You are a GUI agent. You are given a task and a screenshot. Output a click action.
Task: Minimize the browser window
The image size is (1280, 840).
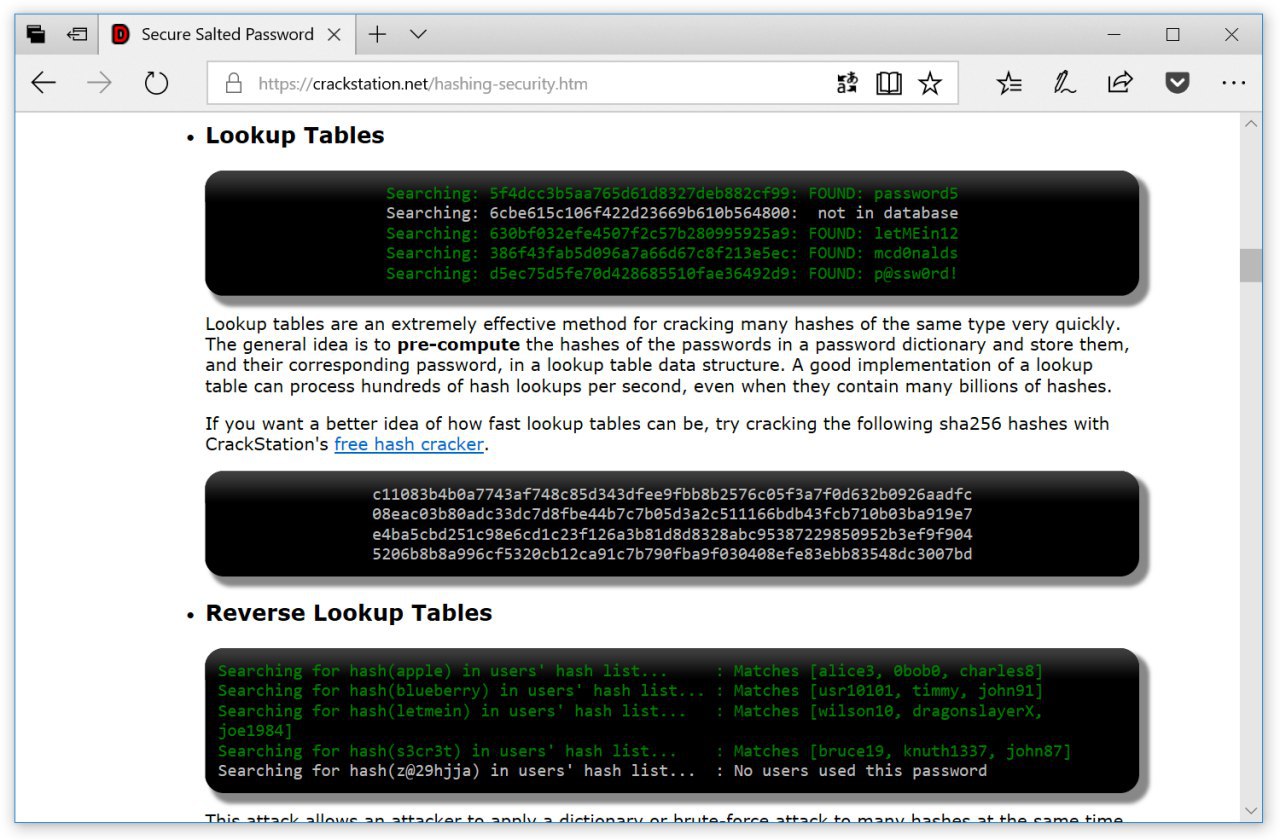click(x=1115, y=34)
